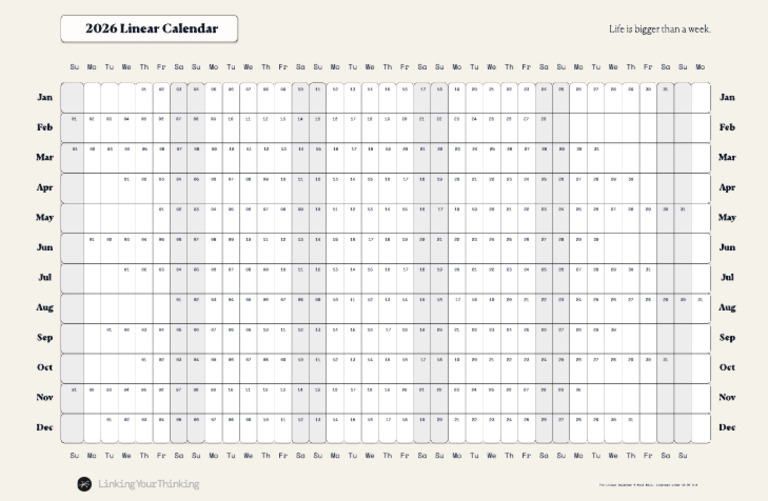Click the Nov row label on the left
This screenshot has width=768, height=501.
(45, 398)
